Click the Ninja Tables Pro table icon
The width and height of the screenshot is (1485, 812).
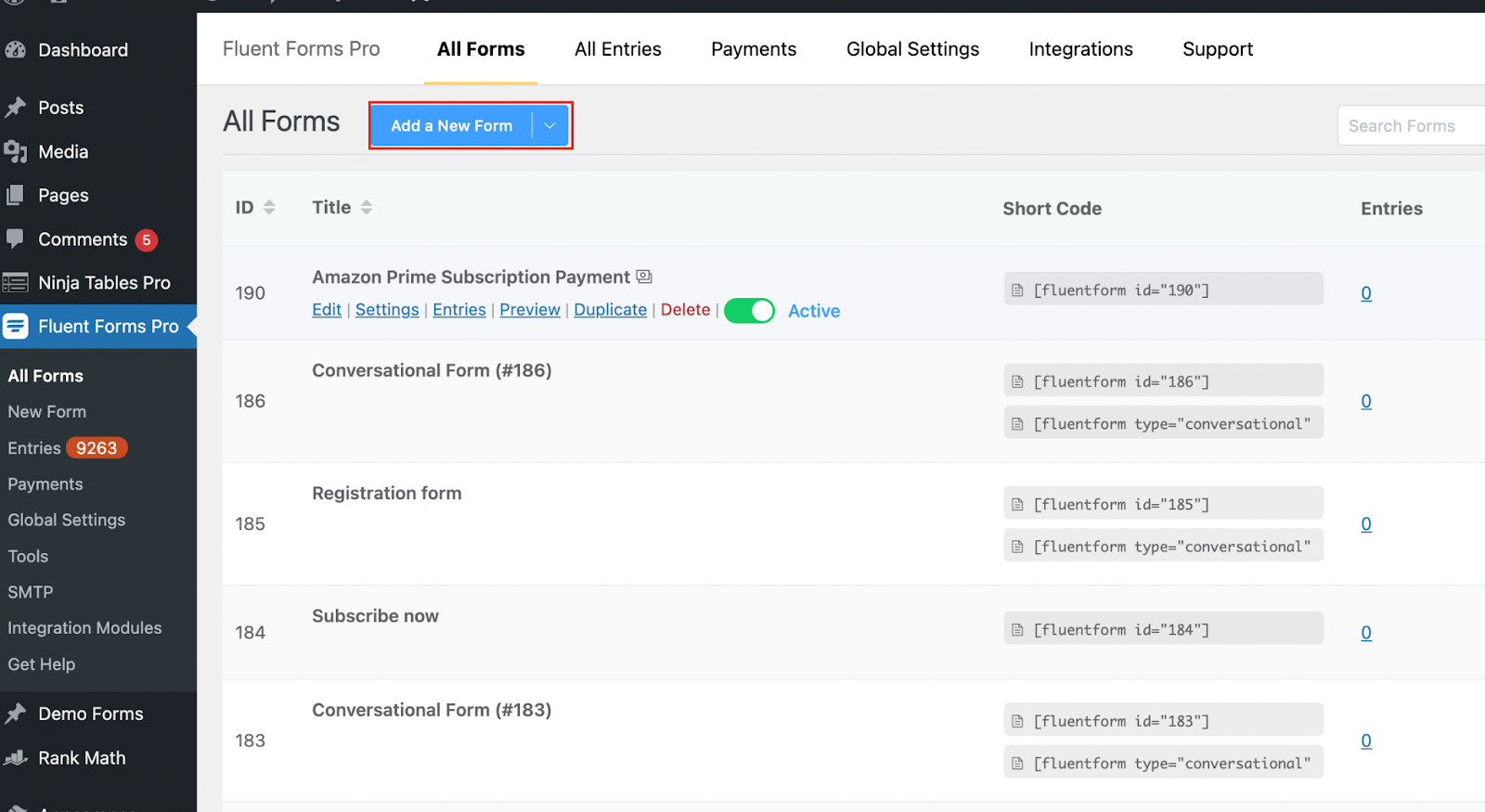[16, 283]
